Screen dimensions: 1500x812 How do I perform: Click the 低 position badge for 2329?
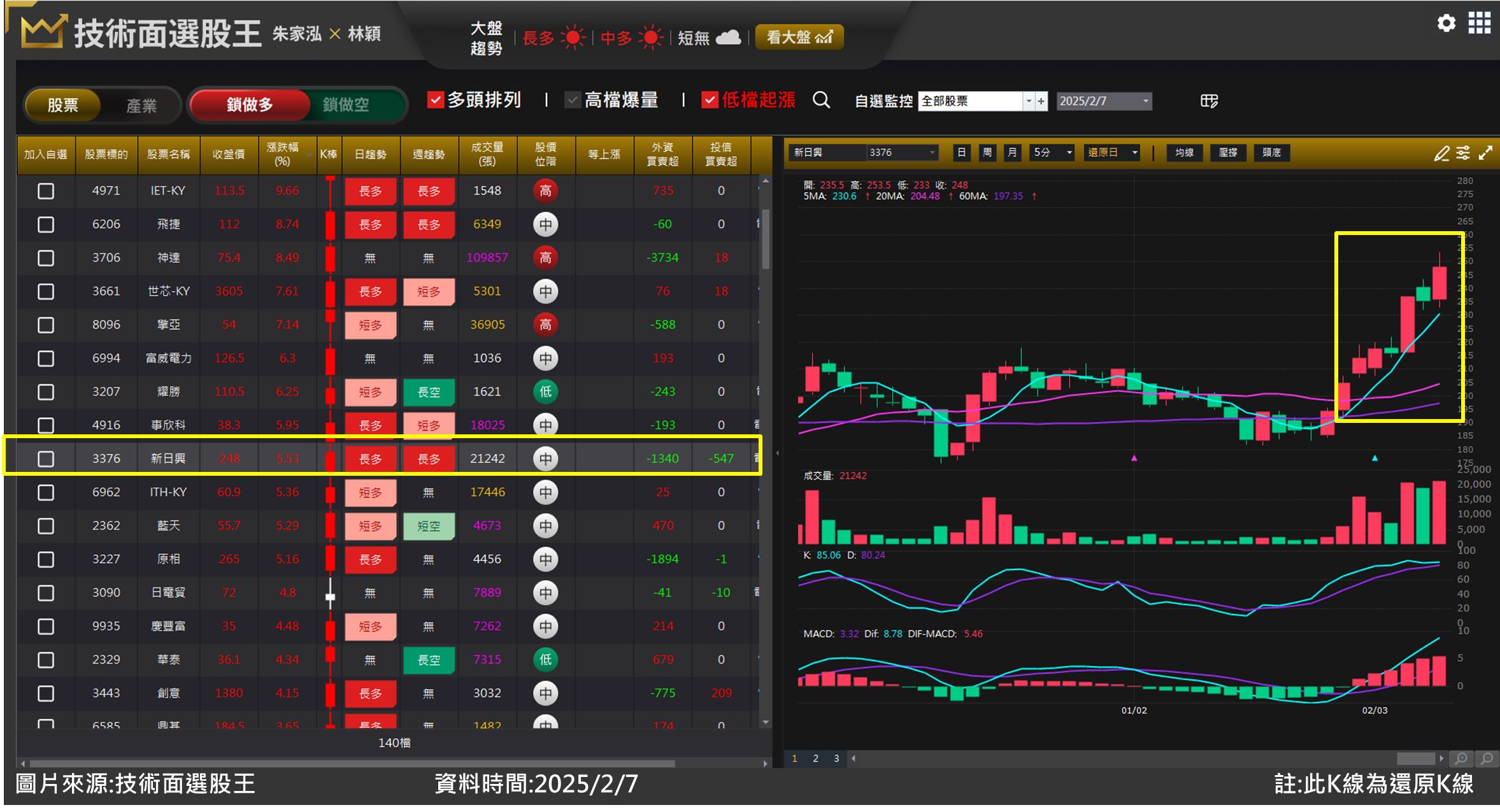(x=546, y=660)
